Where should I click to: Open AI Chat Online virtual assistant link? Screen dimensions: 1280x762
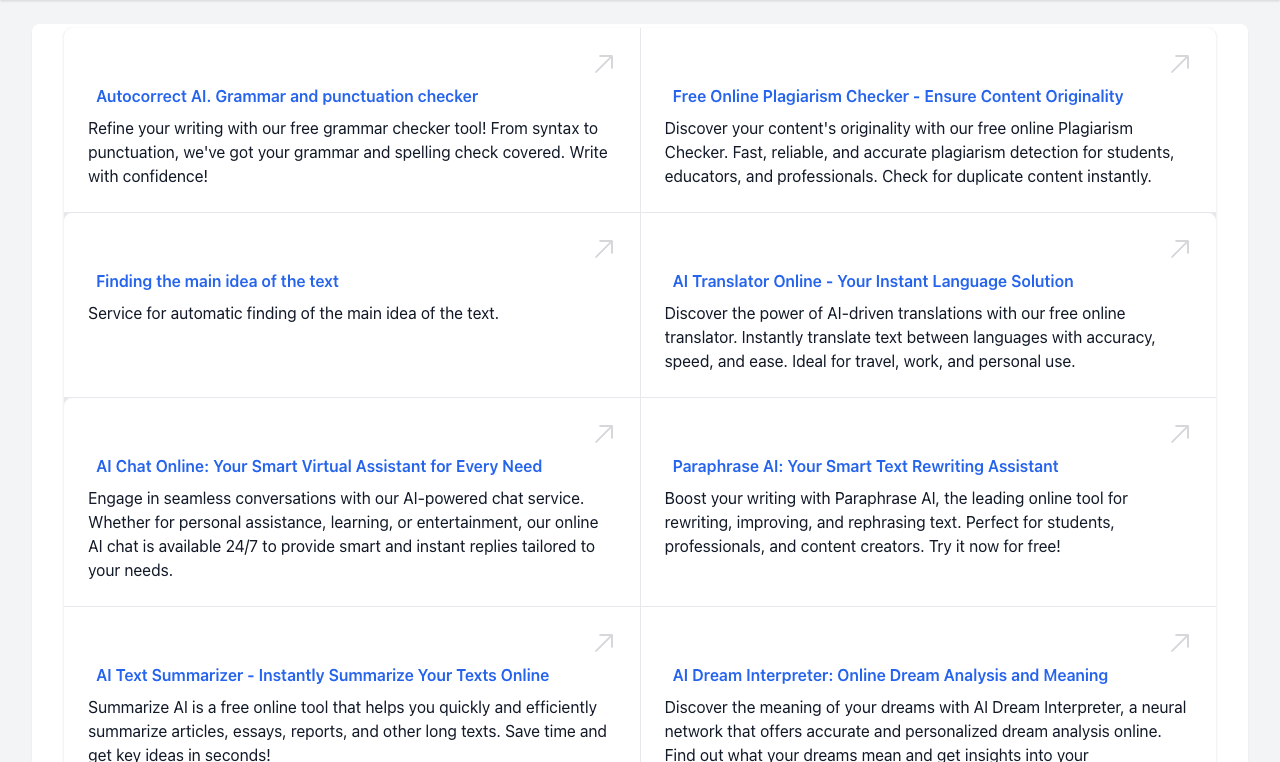click(319, 467)
